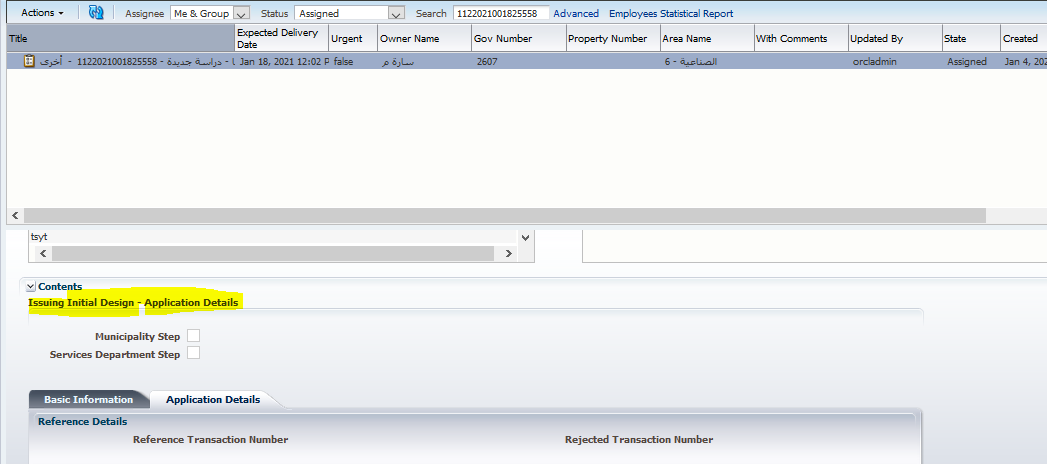Toggle Municipality Step checkbox
Screen dimensions: 1047x464
pos(193,336)
